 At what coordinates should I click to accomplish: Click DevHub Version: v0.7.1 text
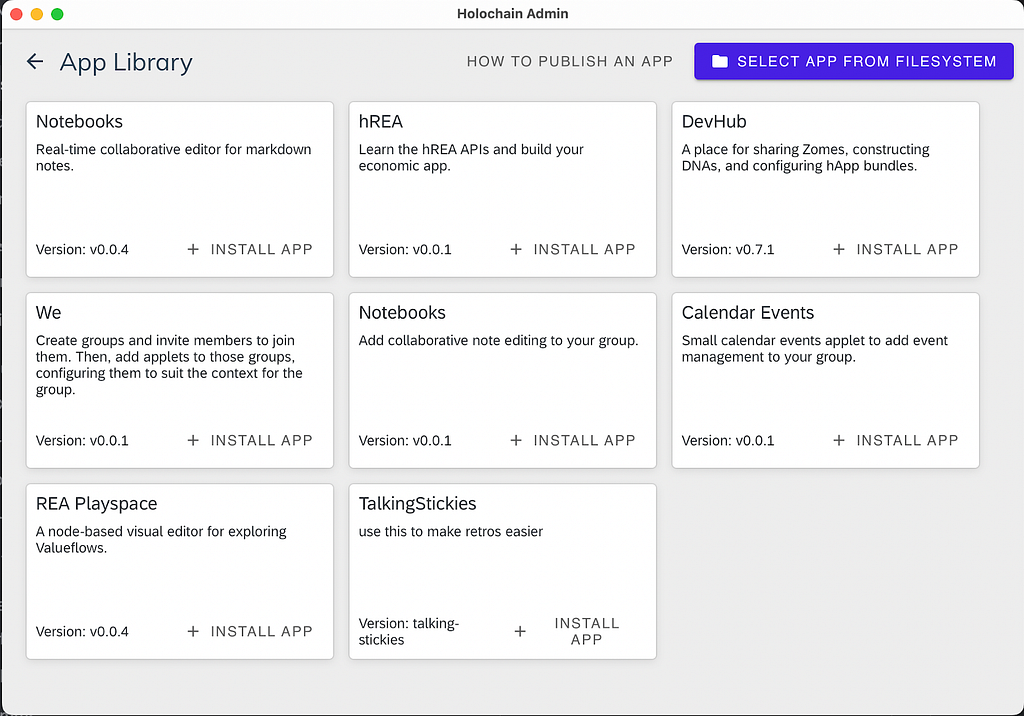click(728, 250)
